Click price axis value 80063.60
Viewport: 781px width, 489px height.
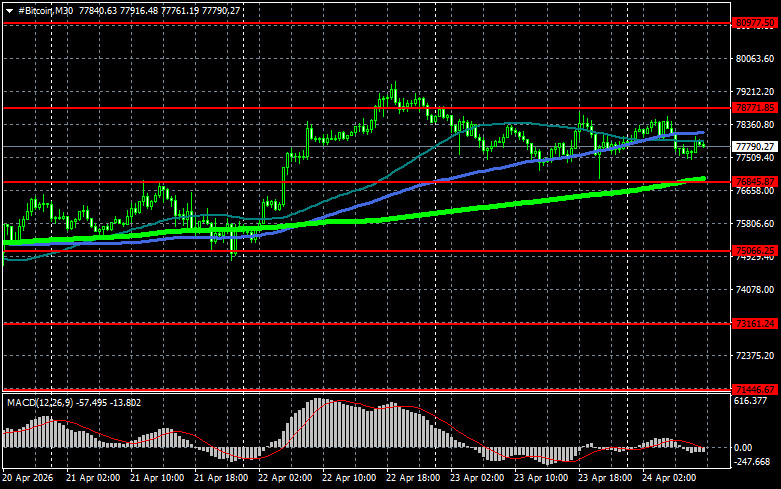click(755, 59)
